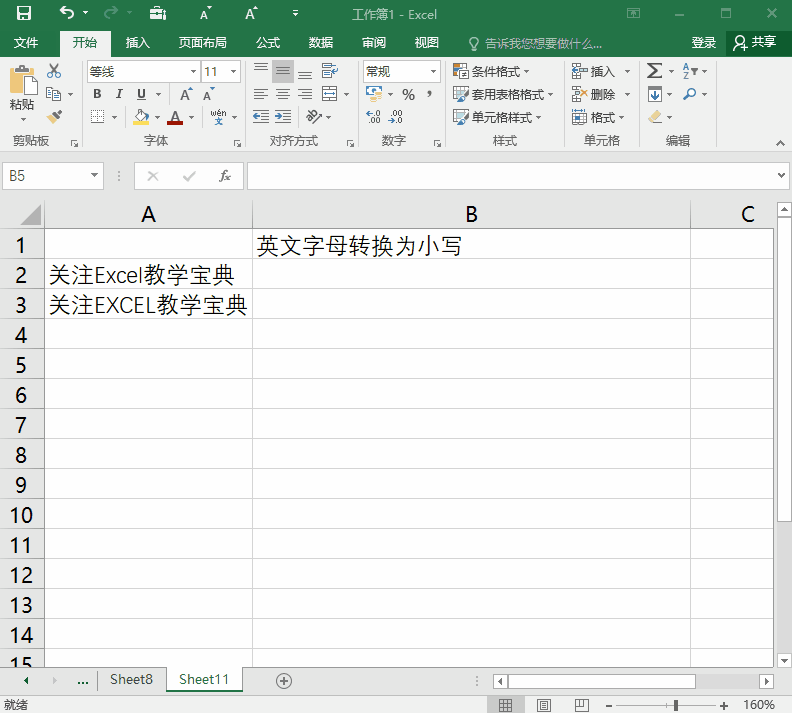Click the Insert Function fx icon
This screenshot has height=713, width=792.
coord(225,176)
